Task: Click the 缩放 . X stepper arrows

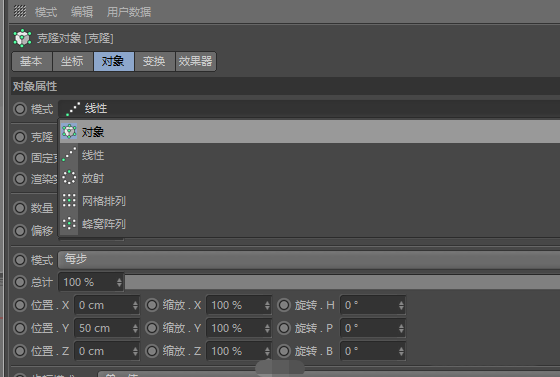Action: pos(267,305)
